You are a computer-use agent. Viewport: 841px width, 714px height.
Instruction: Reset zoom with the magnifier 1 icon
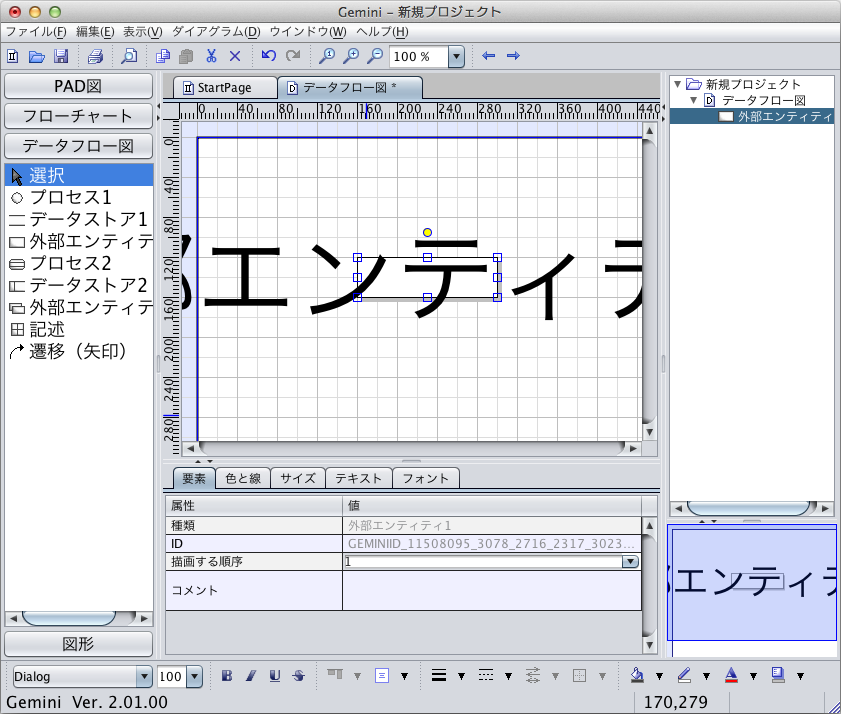point(327,56)
